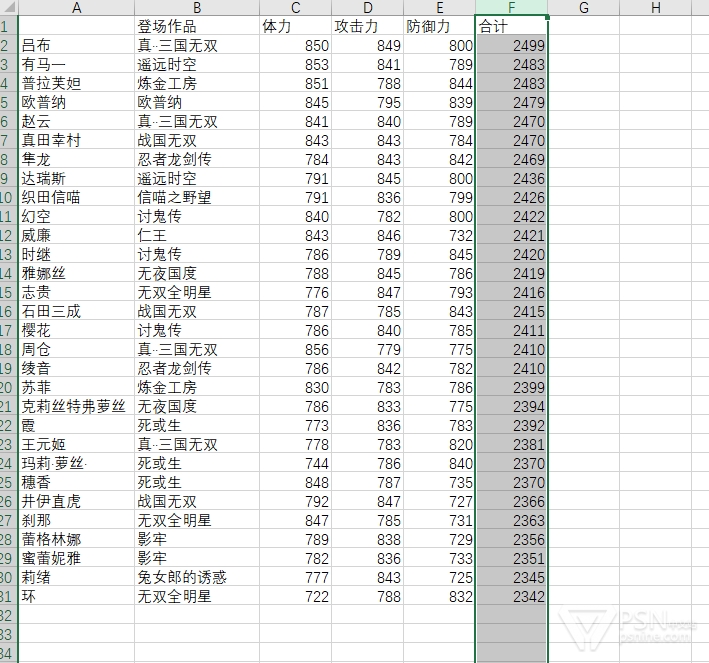The image size is (709, 663).
Task: Click the 防御力 header cell
Action: tap(439, 26)
